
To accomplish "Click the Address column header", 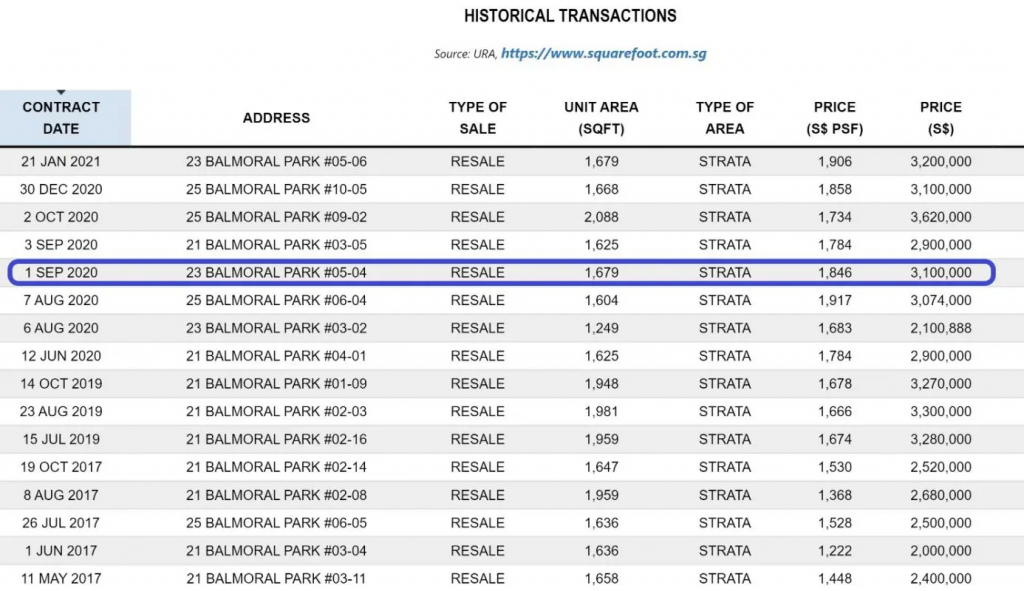I will pyautogui.click(x=276, y=118).
